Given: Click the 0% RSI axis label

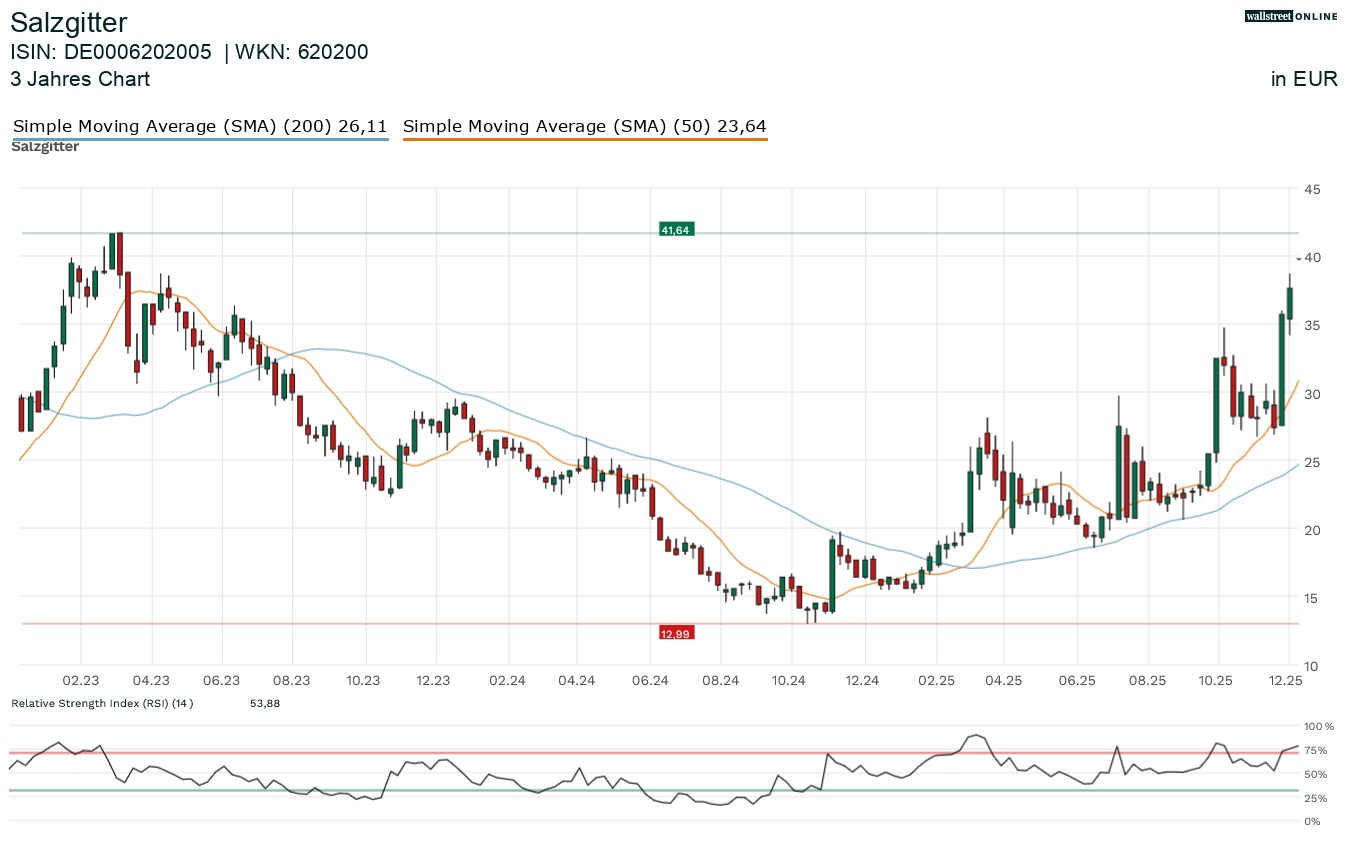Looking at the screenshot, I should click(x=1312, y=821).
